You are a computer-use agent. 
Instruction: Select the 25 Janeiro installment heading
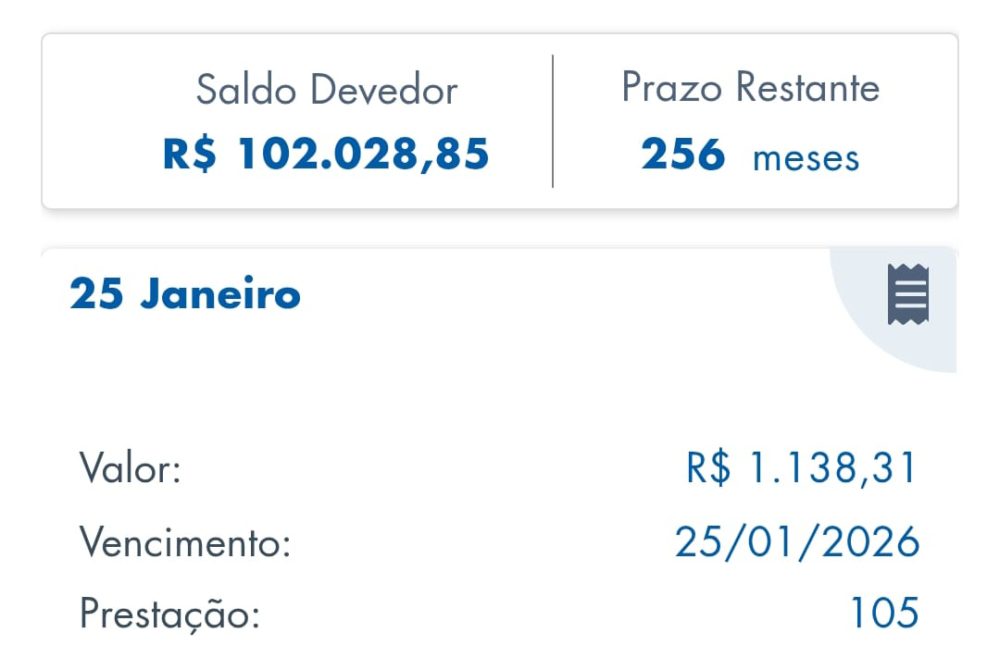[x=185, y=295]
